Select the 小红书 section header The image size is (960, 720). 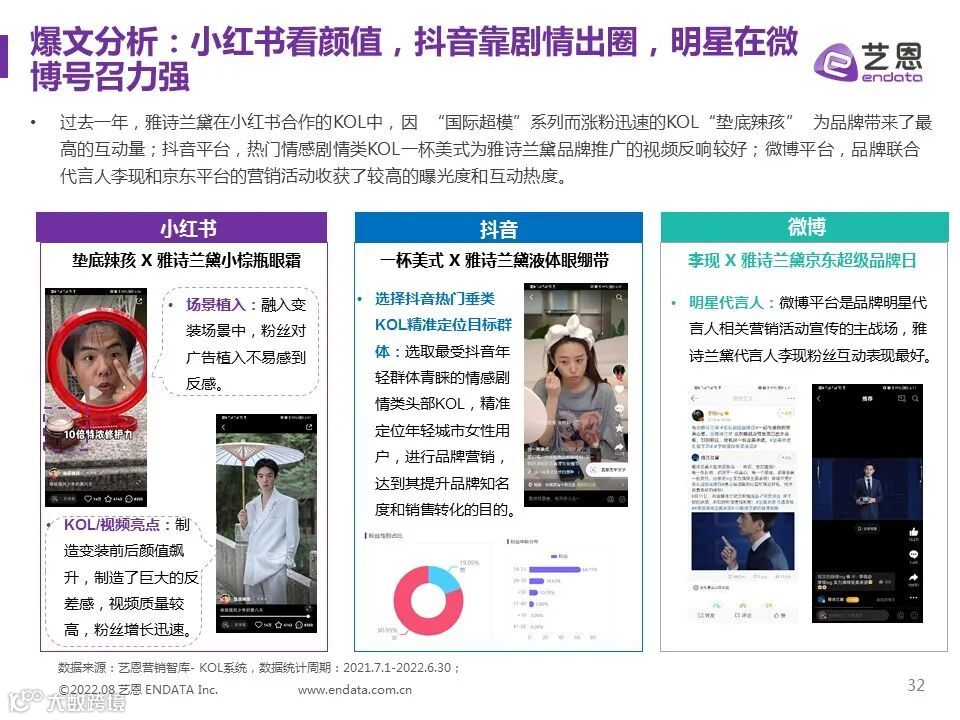pos(181,228)
